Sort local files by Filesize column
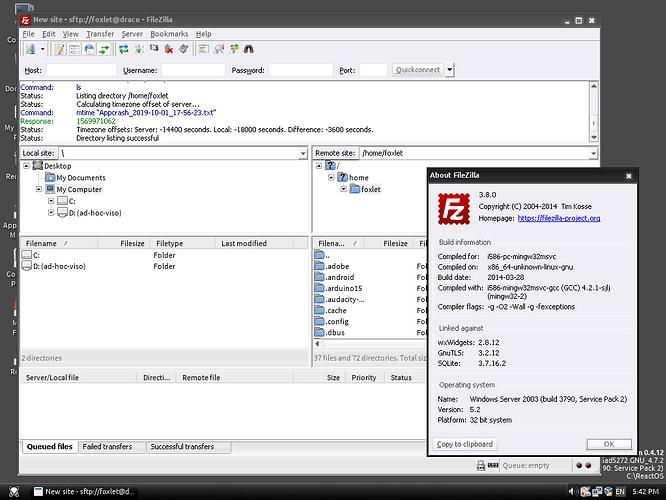 coord(124,243)
